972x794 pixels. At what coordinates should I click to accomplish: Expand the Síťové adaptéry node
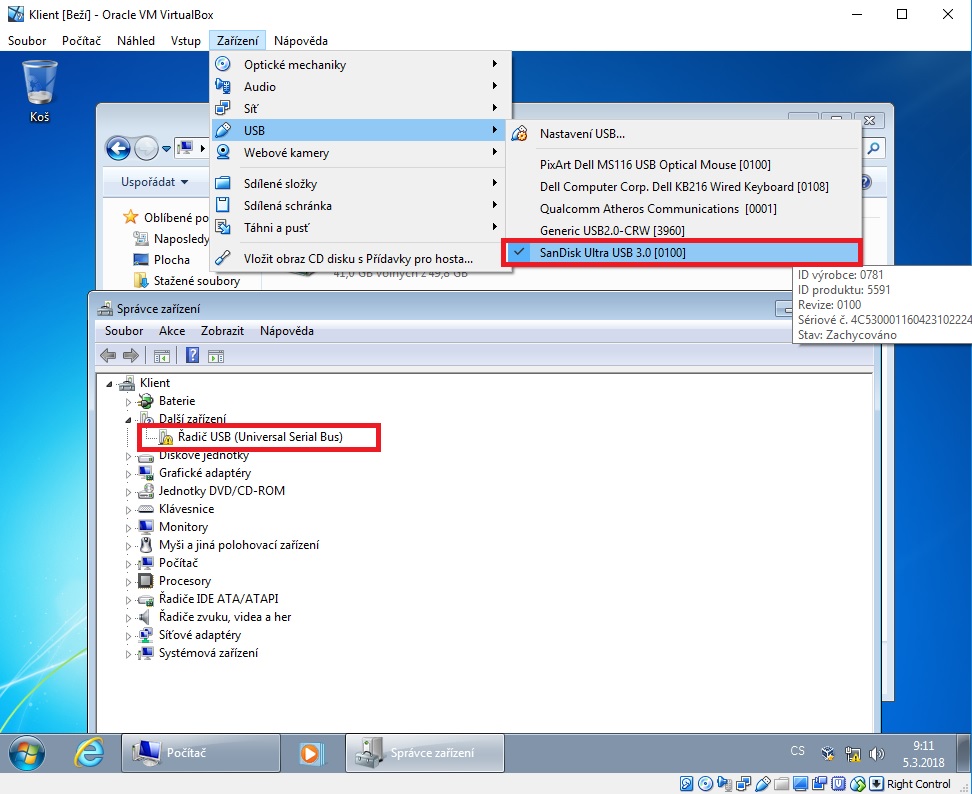pyautogui.click(x=128, y=636)
